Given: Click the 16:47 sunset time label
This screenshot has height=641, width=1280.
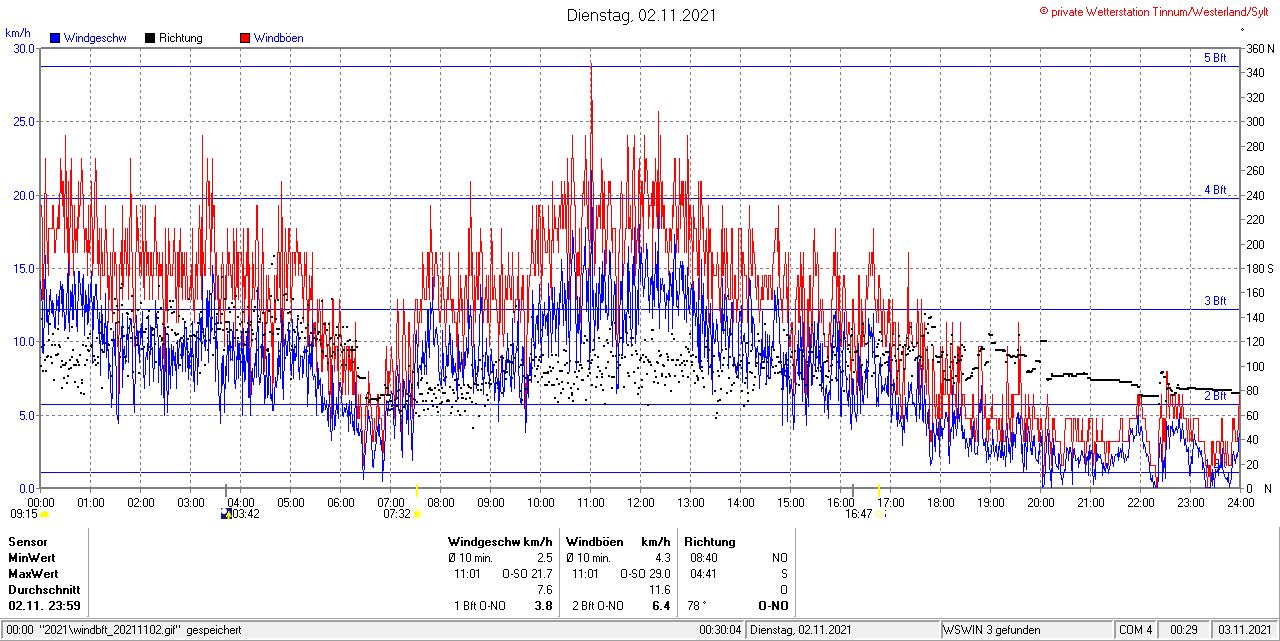Looking at the screenshot, I should [x=859, y=514].
